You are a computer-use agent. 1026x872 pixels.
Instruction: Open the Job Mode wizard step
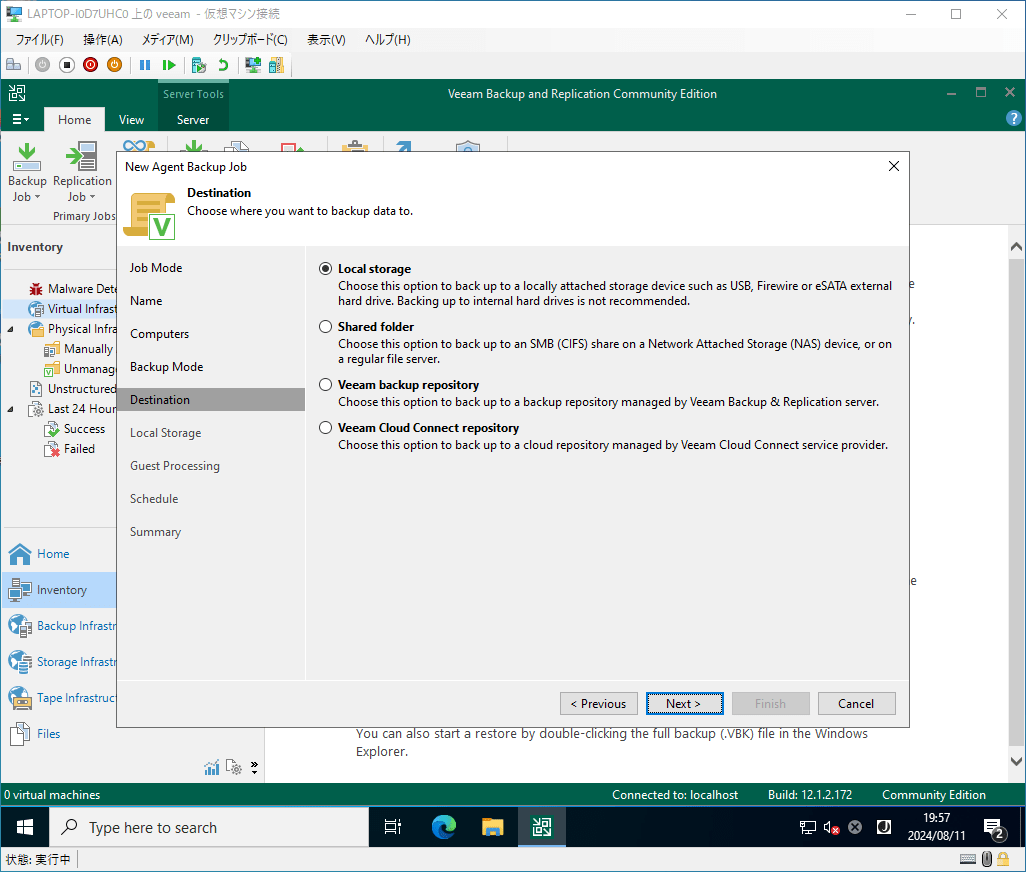[x=156, y=268]
